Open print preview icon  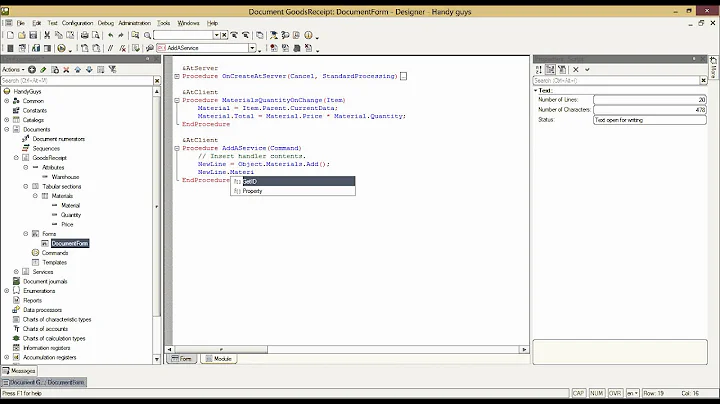[x=96, y=35]
